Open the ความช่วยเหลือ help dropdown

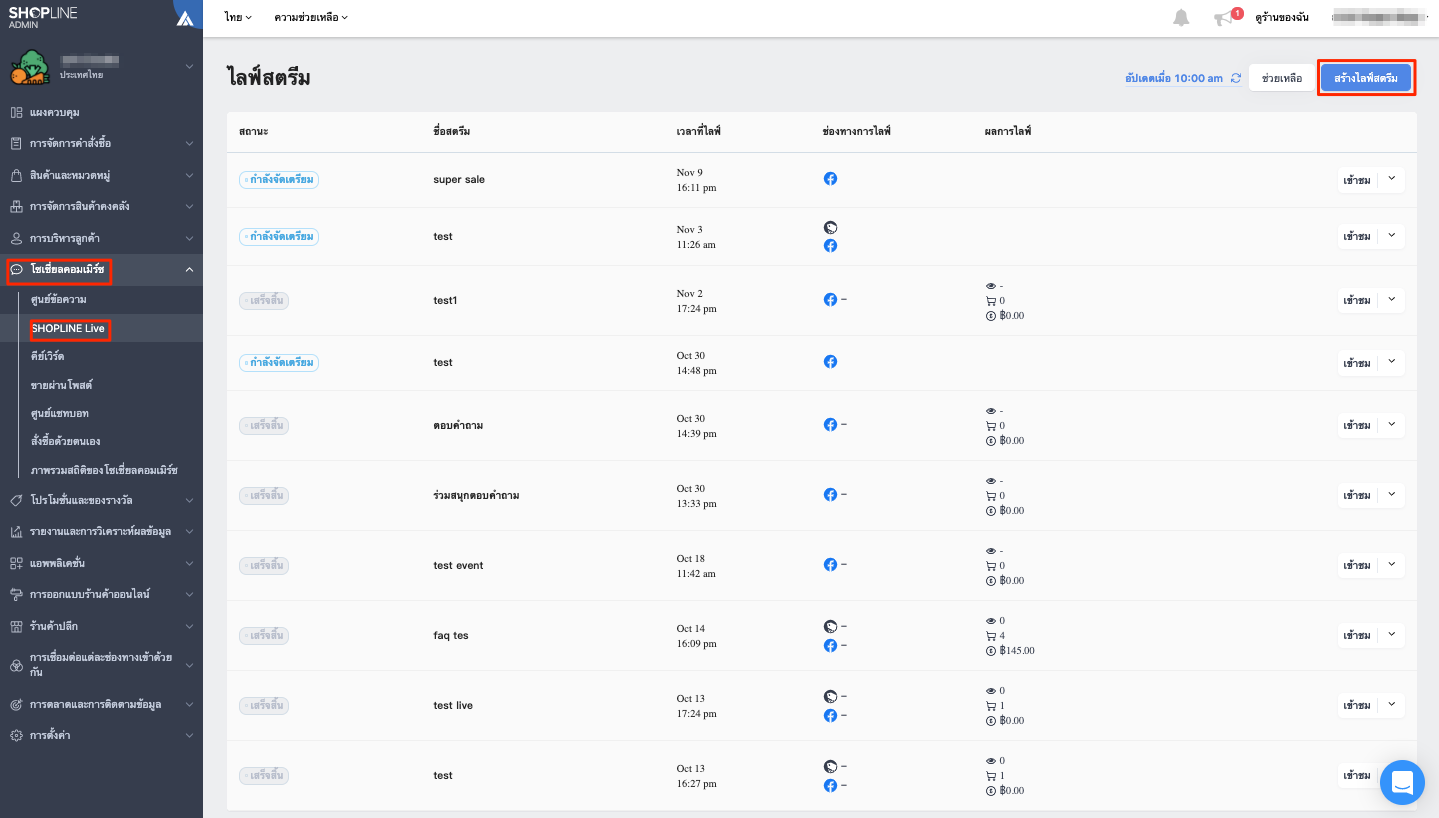click(311, 18)
